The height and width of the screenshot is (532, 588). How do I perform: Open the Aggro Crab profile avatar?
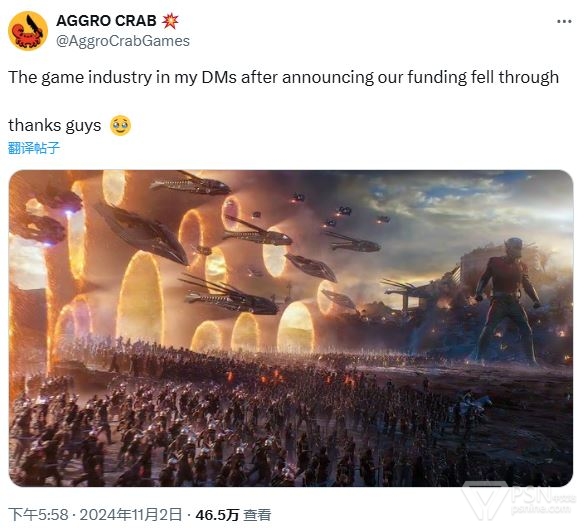point(28,31)
